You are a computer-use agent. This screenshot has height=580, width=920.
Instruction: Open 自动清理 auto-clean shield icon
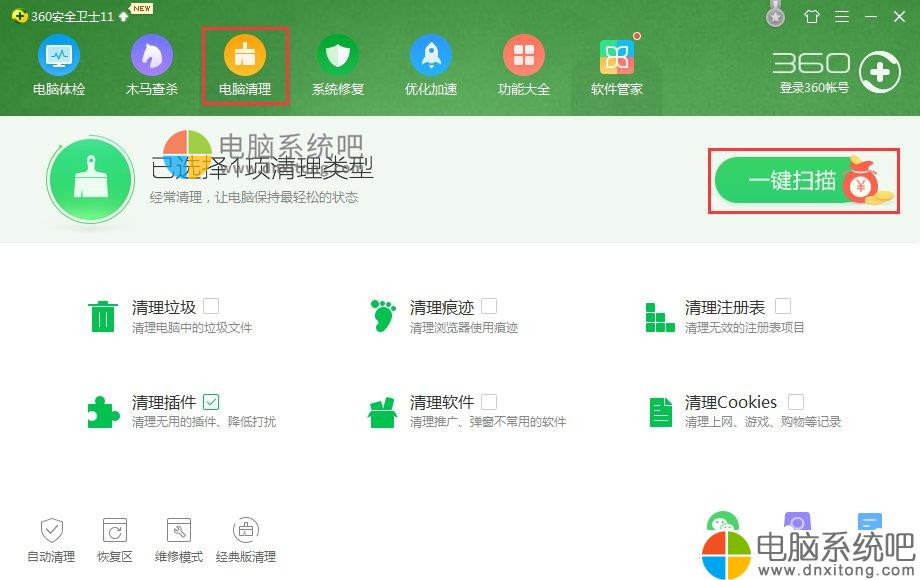(x=52, y=530)
